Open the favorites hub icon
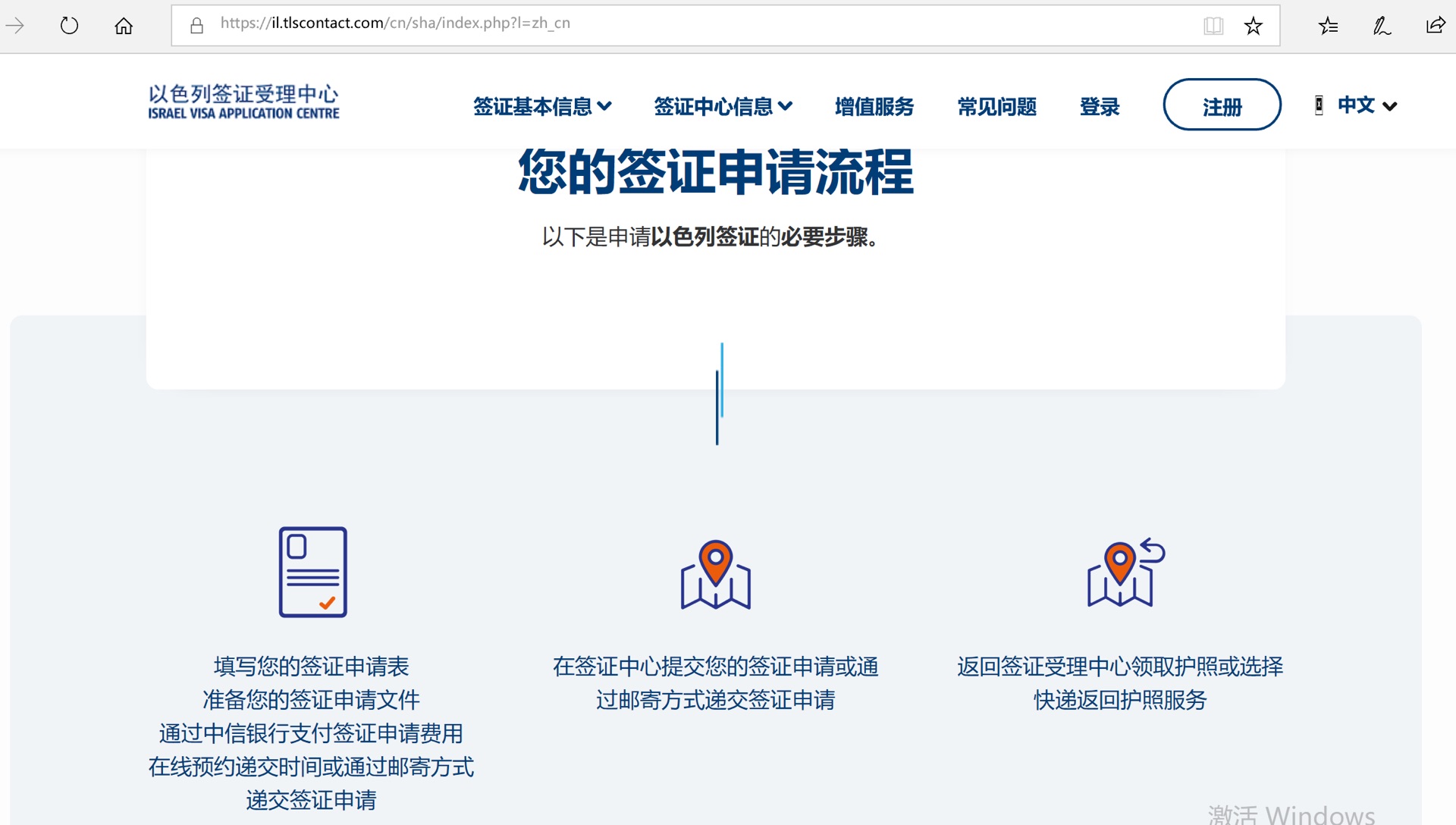 [1328, 26]
